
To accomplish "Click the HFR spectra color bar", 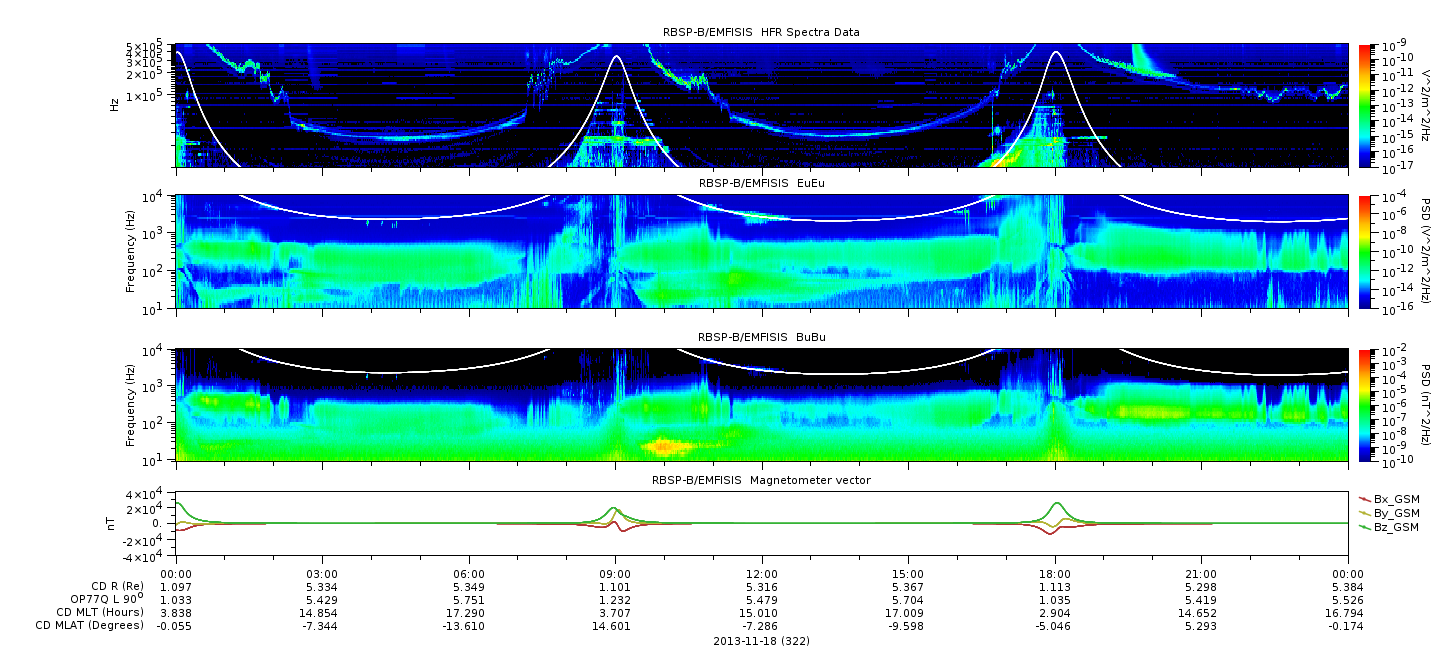I will pyautogui.click(x=1366, y=105).
